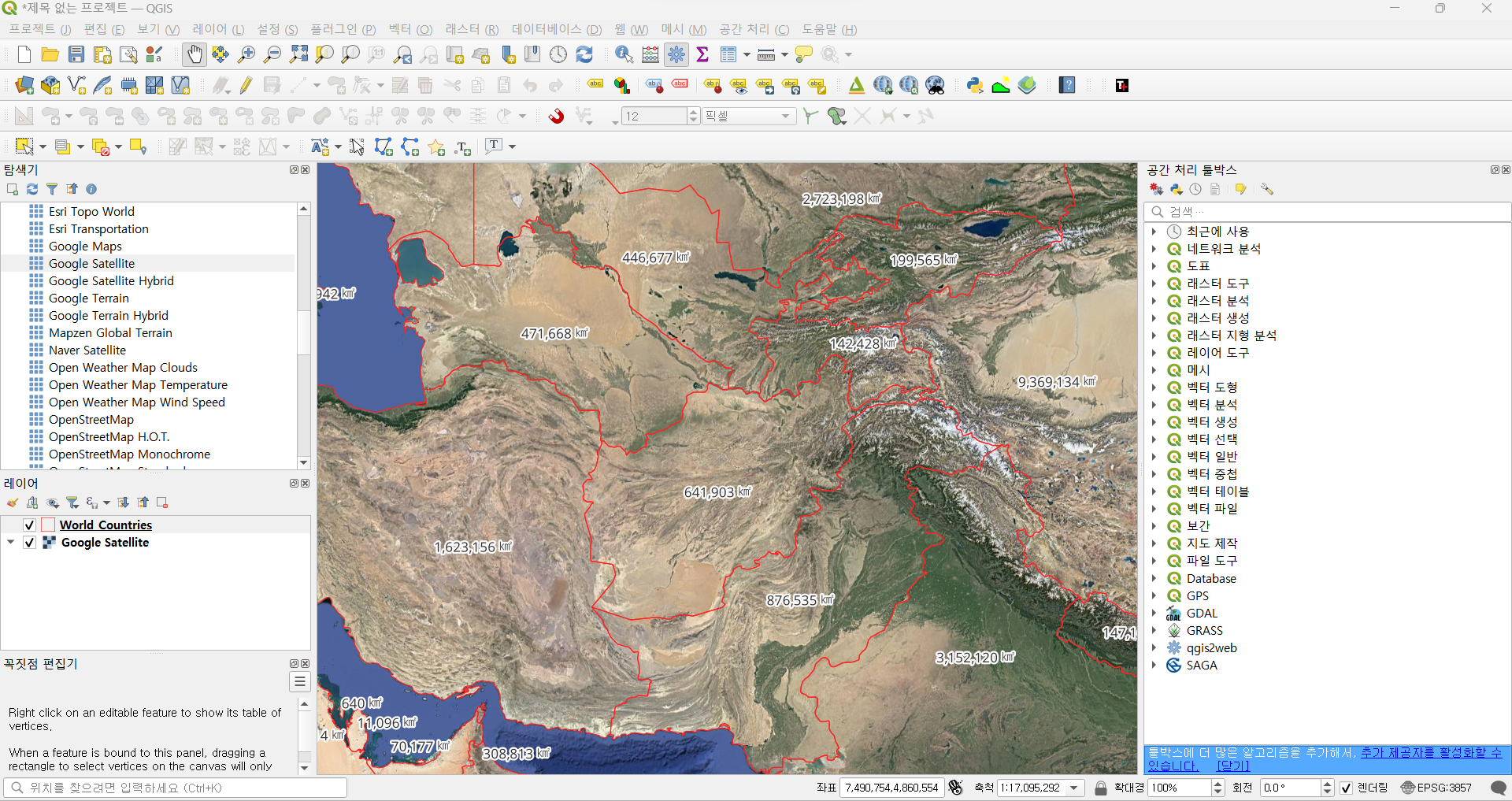The width and height of the screenshot is (1512, 801).
Task: Zoom to full extent
Action: coord(298,54)
